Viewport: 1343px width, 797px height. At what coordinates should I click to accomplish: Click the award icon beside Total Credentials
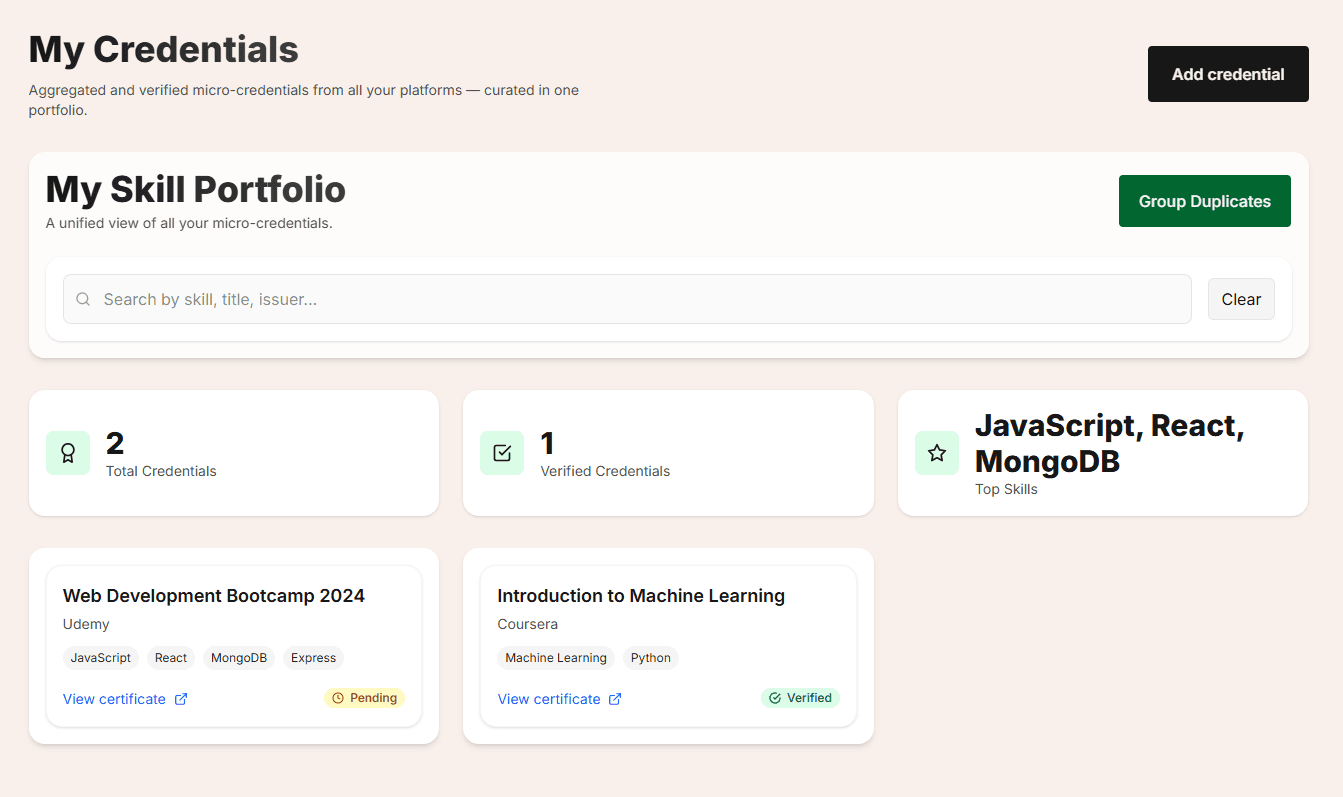(x=67, y=453)
